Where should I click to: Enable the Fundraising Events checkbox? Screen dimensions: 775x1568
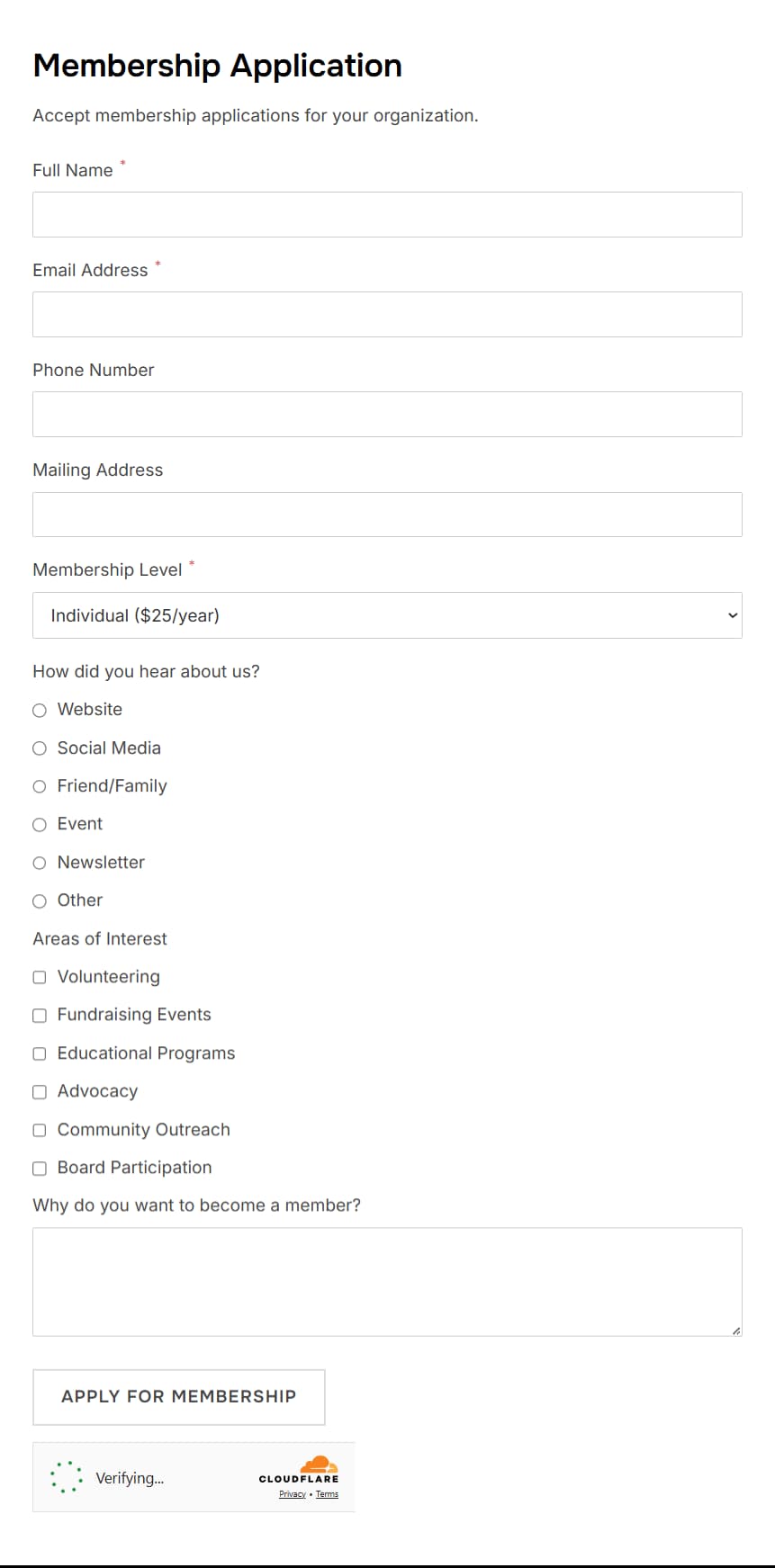click(40, 1015)
